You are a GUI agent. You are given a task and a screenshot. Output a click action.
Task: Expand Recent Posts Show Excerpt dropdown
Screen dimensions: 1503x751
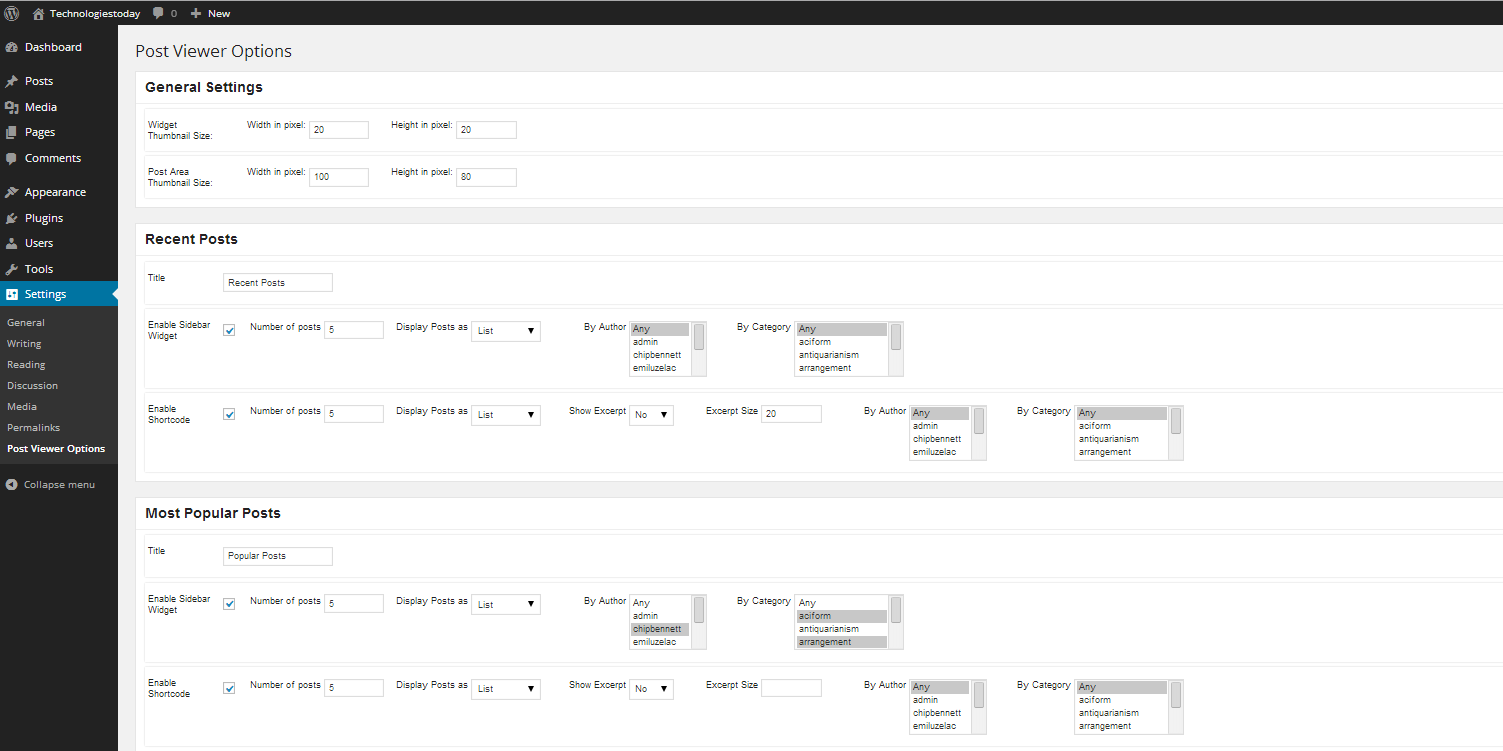click(651, 415)
